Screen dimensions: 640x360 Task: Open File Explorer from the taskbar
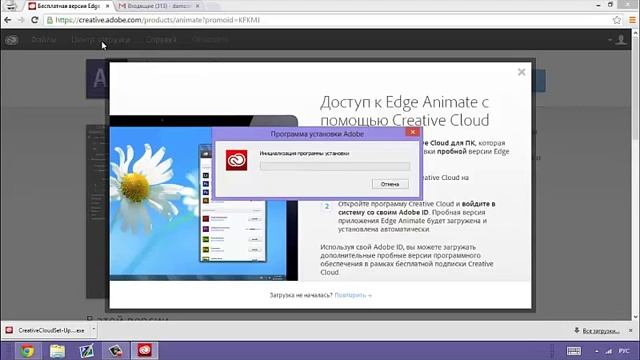(x=57, y=351)
